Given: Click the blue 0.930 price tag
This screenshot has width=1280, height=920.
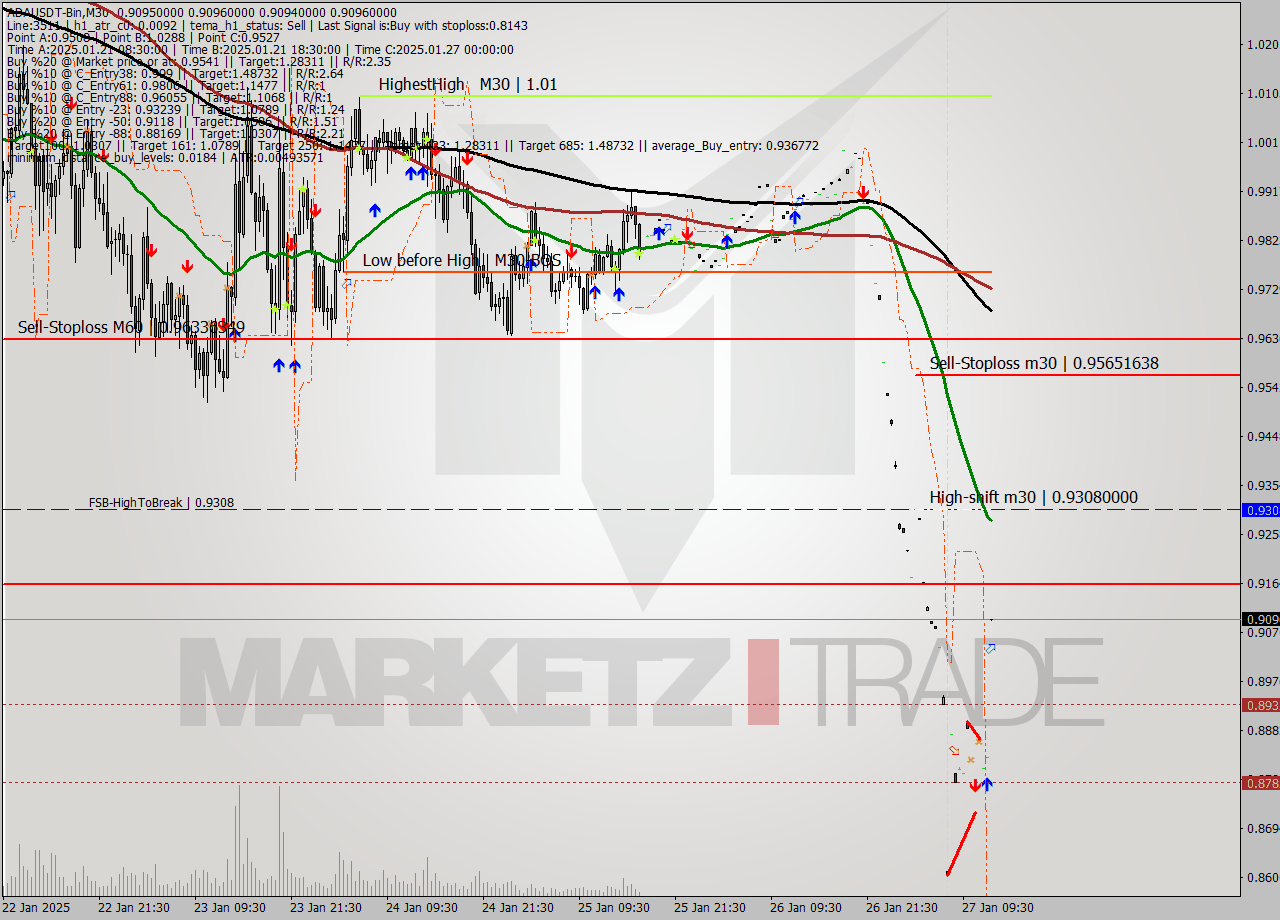Looking at the screenshot, I should tap(1260, 510).
